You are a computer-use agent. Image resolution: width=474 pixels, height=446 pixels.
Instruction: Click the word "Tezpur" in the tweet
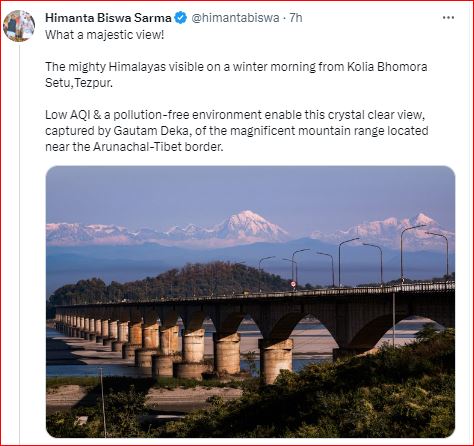(x=94, y=83)
